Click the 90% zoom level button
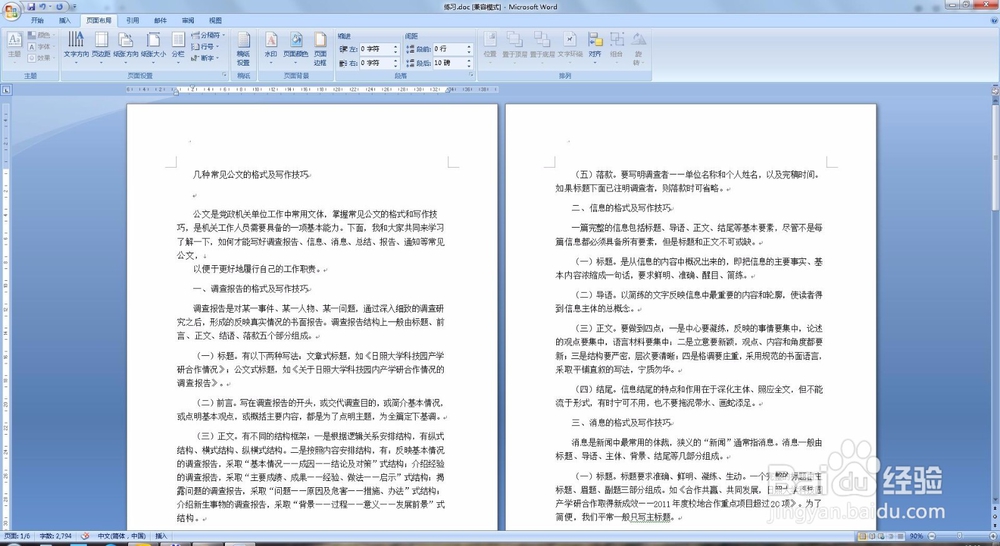Image resolution: width=1000 pixels, height=546 pixels. [916, 536]
